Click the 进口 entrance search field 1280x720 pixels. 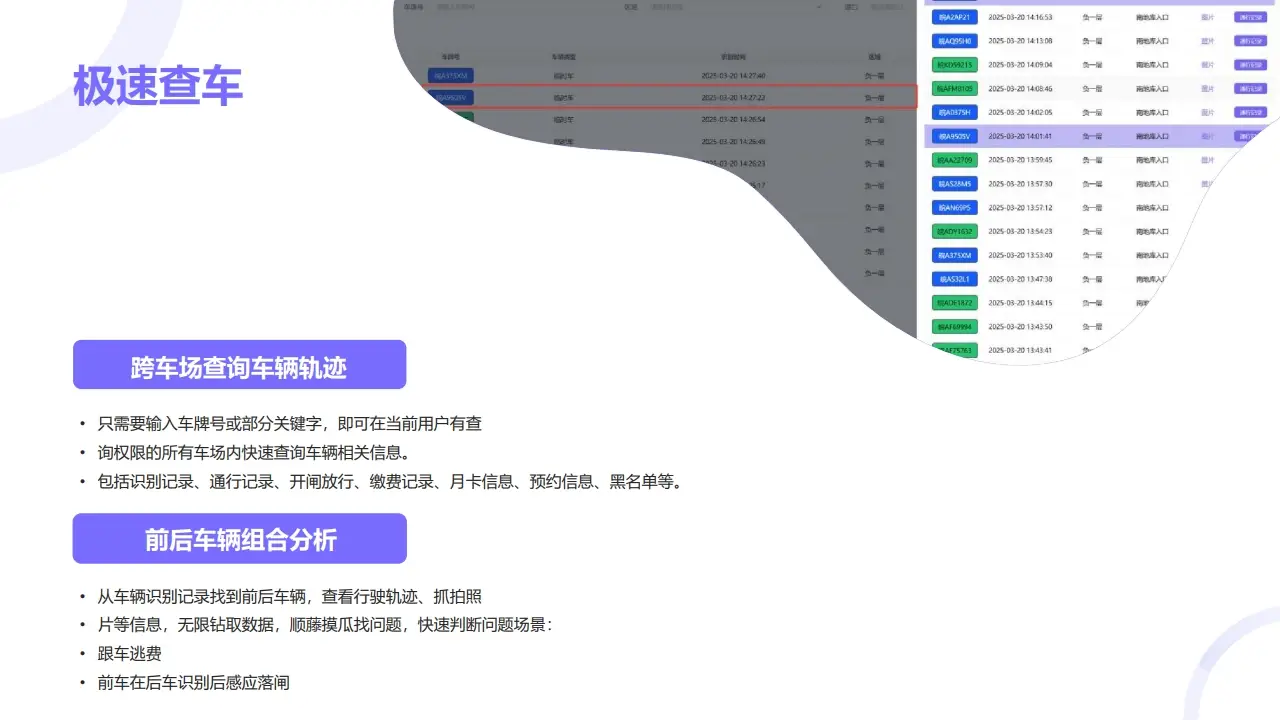pos(891,8)
